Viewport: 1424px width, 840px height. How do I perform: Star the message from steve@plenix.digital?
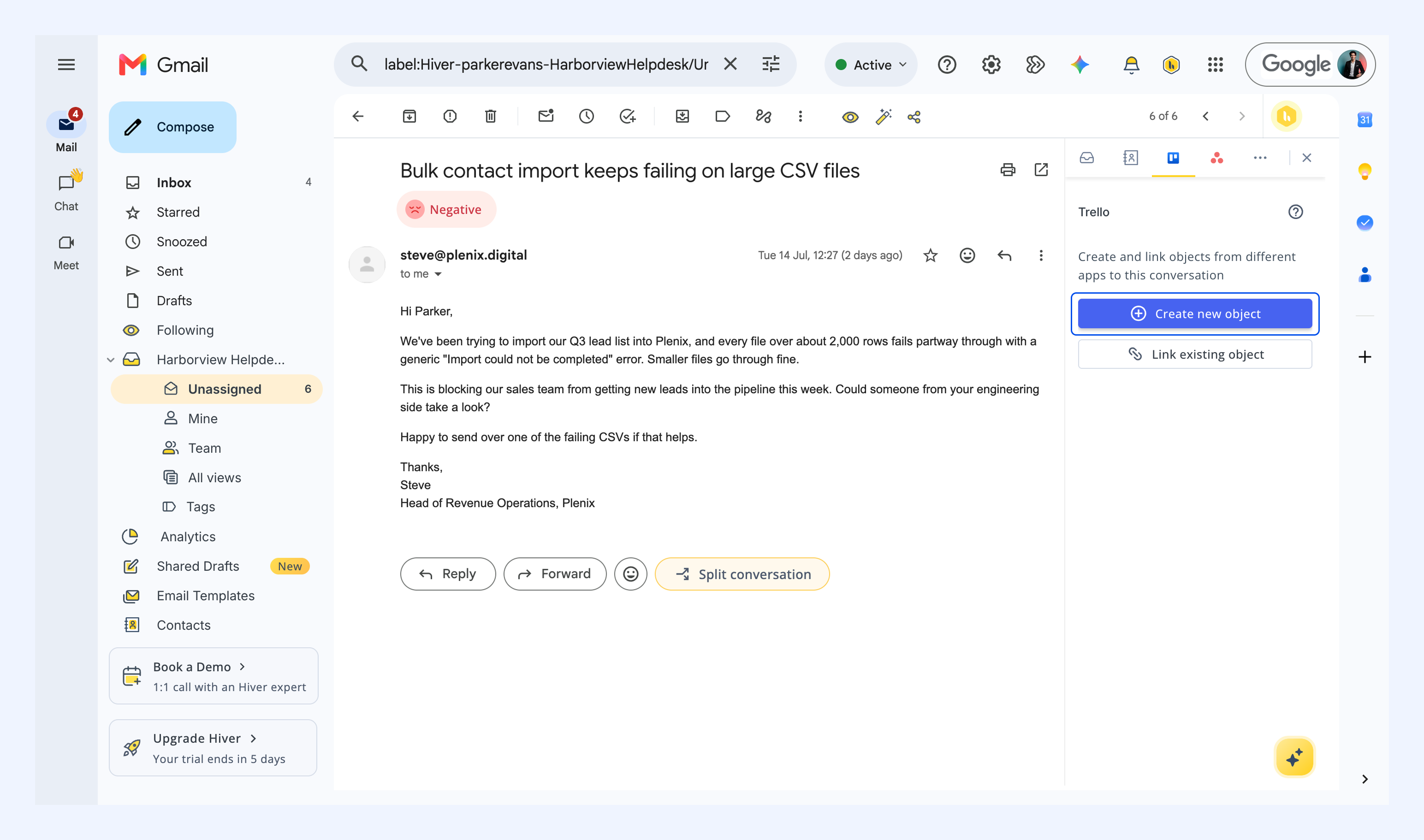930,256
